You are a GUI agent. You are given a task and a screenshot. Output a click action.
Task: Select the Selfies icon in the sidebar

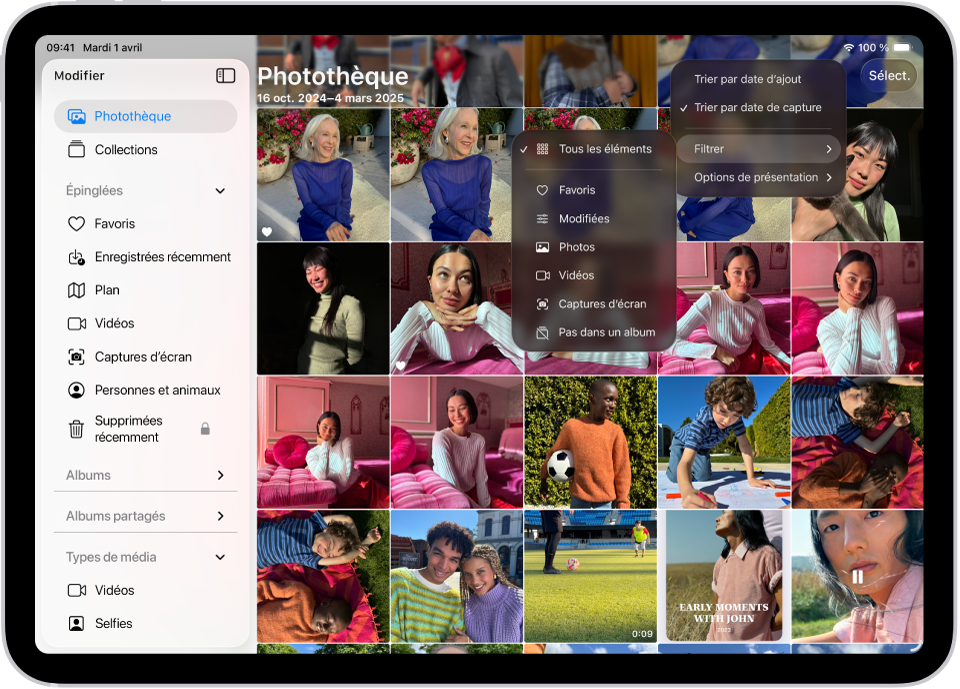(x=76, y=623)
